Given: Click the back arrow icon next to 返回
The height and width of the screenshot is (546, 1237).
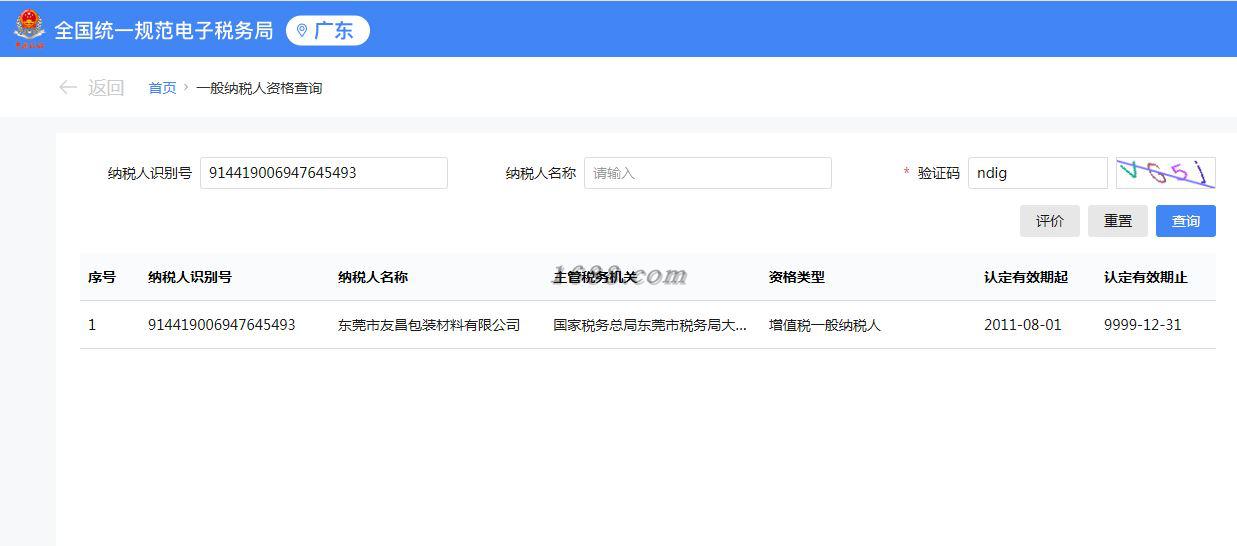Looking at the screenshot, I should point(68,88).
